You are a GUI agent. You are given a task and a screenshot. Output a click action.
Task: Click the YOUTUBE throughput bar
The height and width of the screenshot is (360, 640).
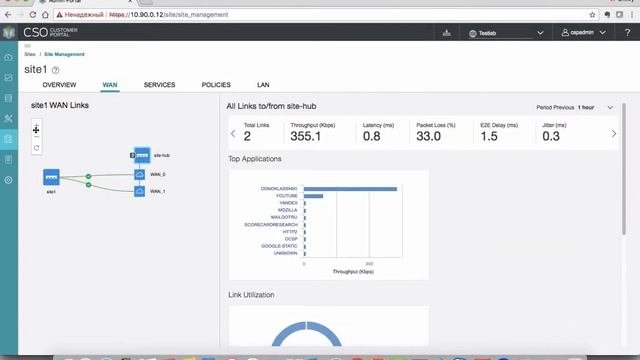[313, 196]
